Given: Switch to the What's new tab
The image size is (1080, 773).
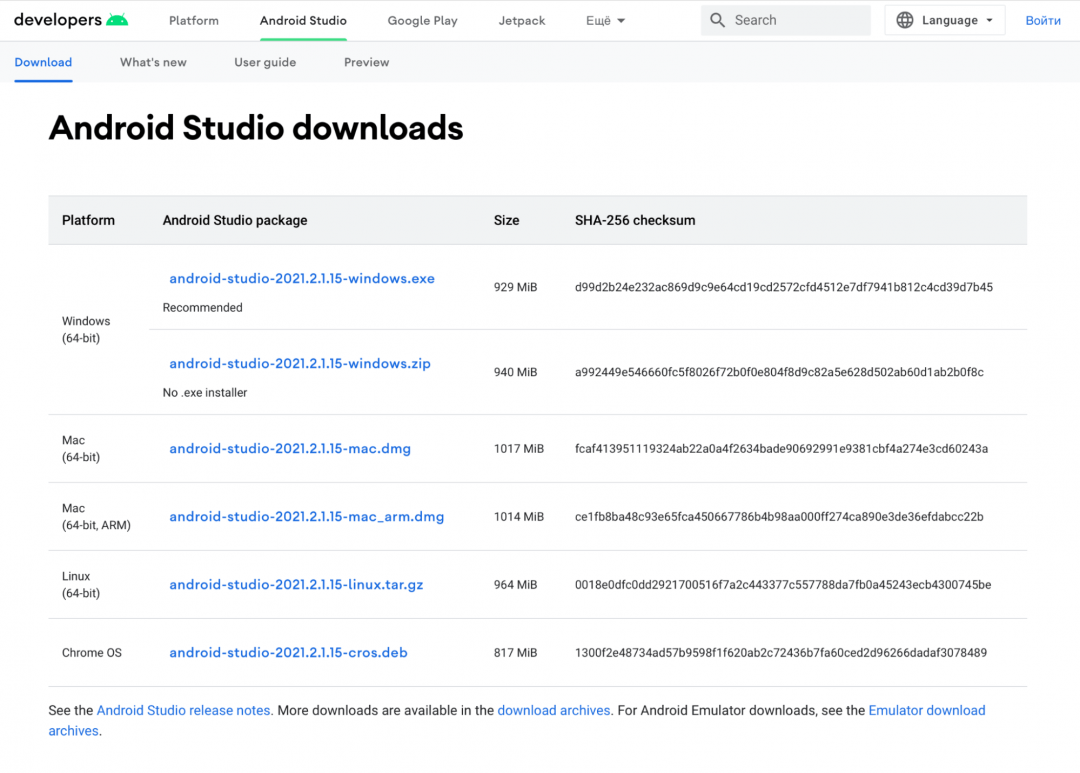Looking at the screenshot, I should point(153,62).
